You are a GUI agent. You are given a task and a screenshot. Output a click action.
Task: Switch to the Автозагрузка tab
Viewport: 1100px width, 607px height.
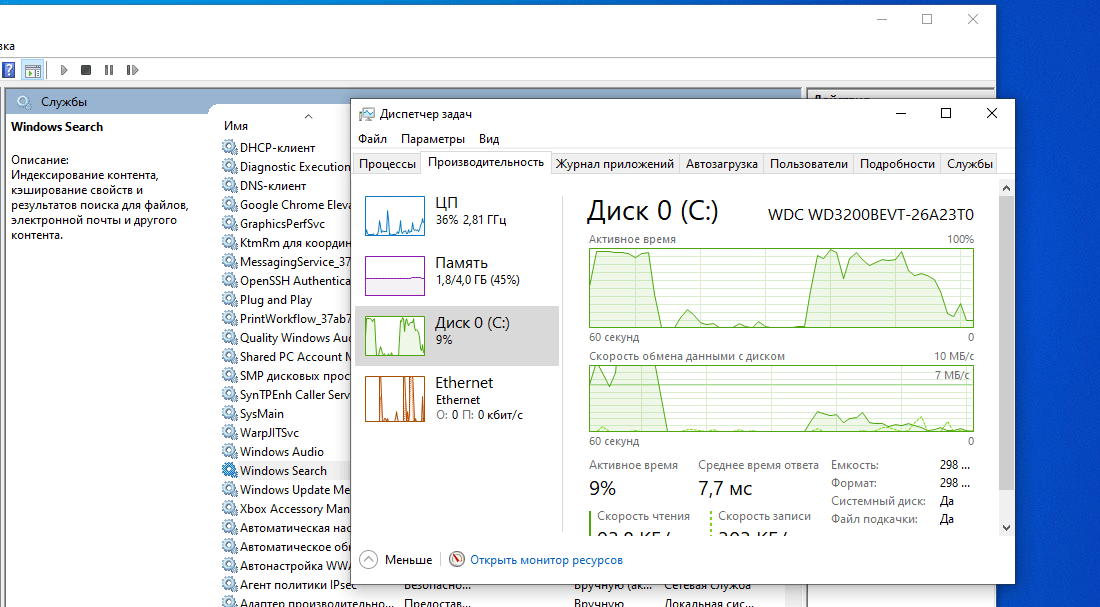point(721,164)
